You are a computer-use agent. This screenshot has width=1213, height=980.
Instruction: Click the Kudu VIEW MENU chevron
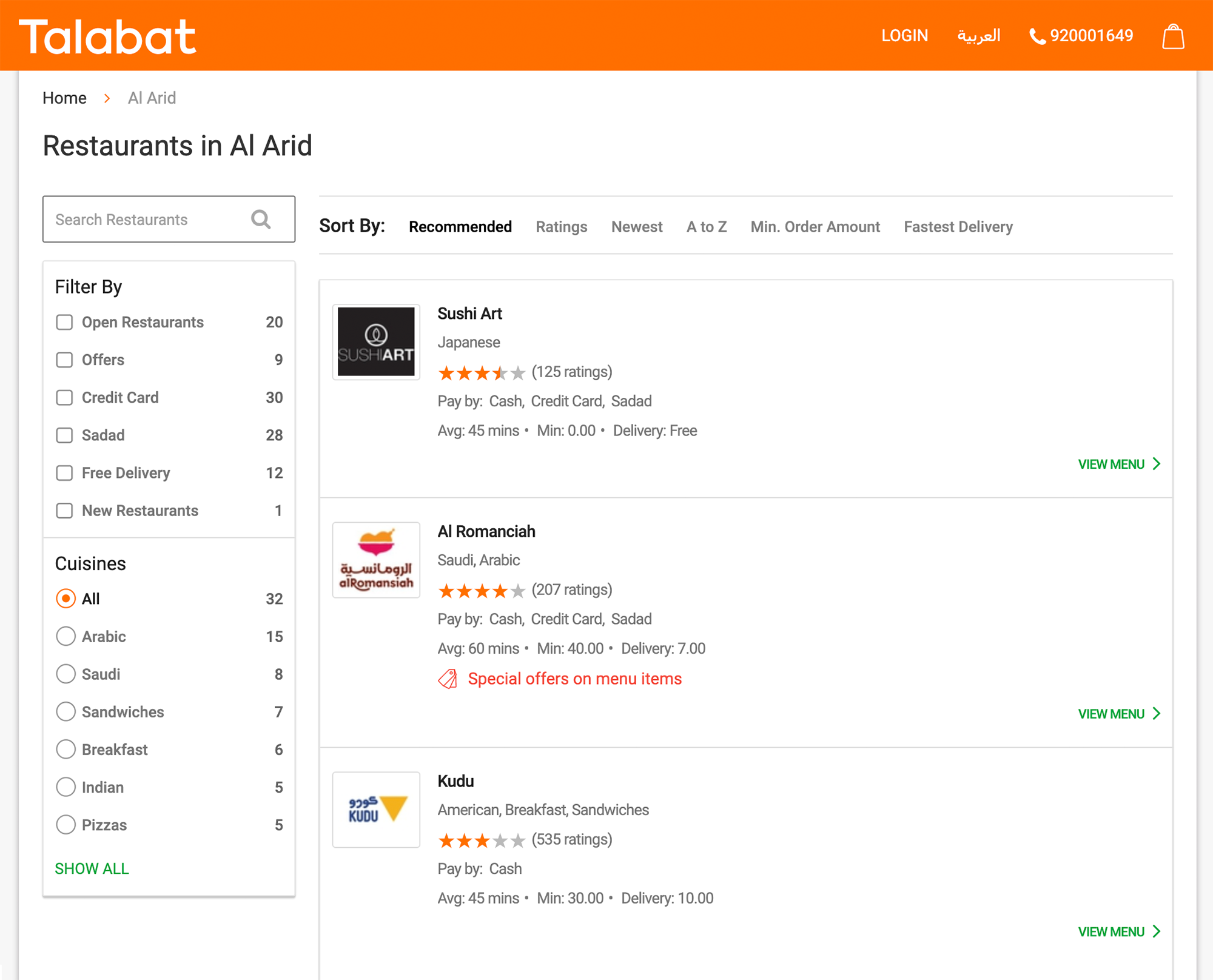point(1157,931)
